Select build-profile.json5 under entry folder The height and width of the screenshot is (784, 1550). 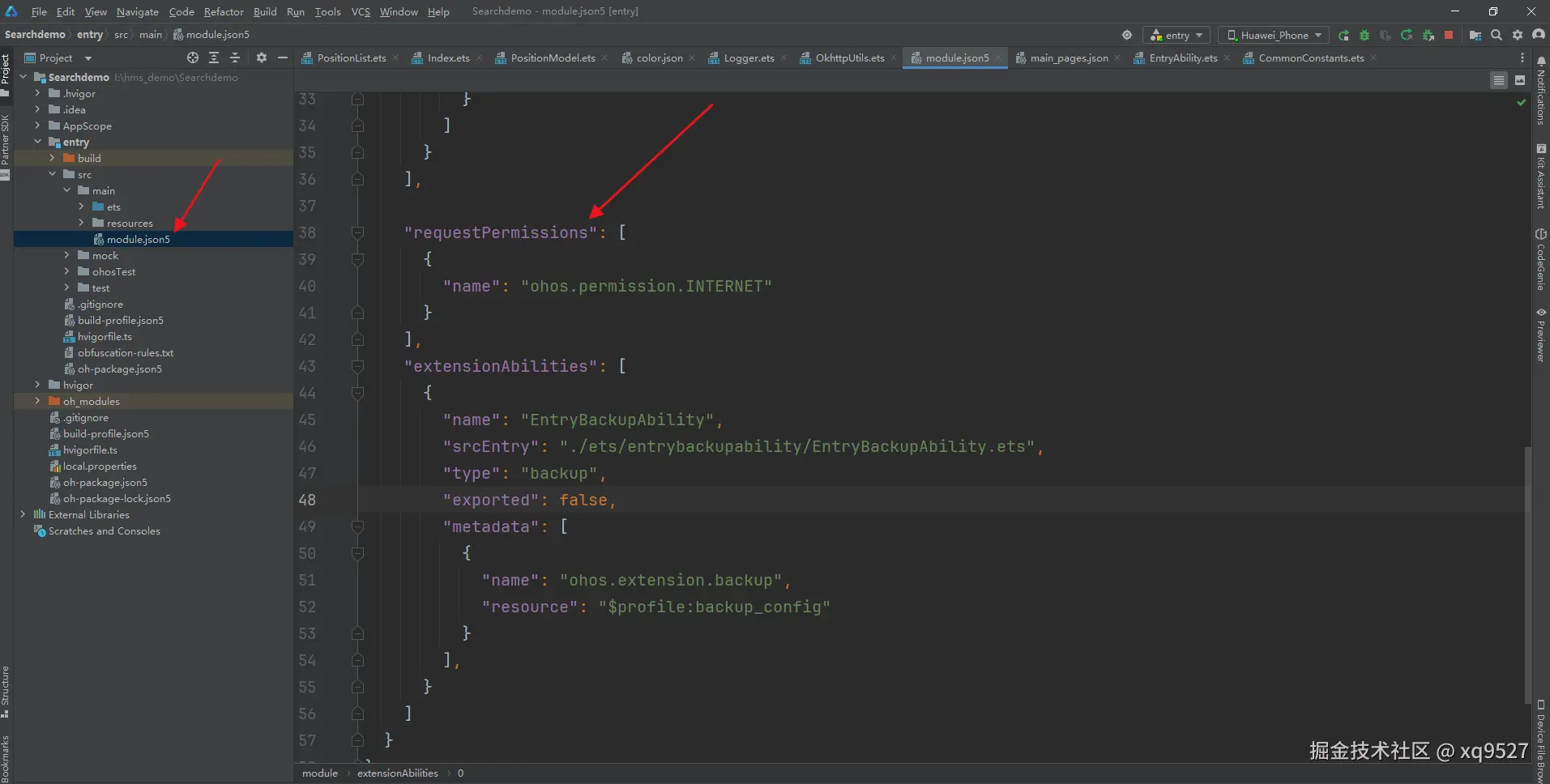120,320
